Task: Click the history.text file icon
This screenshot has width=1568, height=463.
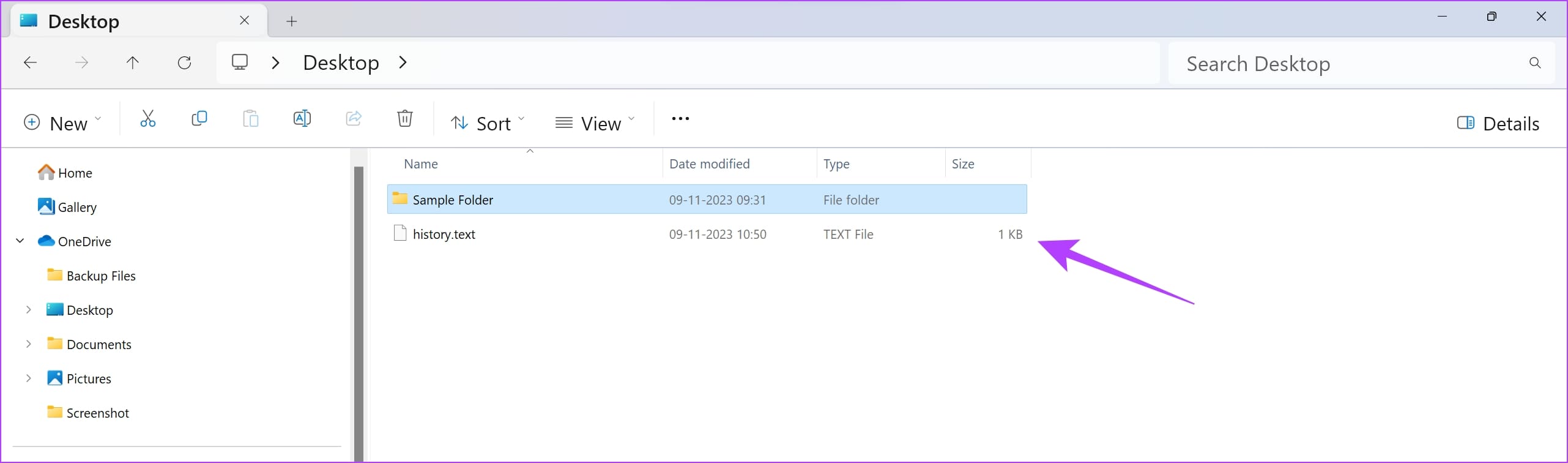Action: click(x=400, y=233)
